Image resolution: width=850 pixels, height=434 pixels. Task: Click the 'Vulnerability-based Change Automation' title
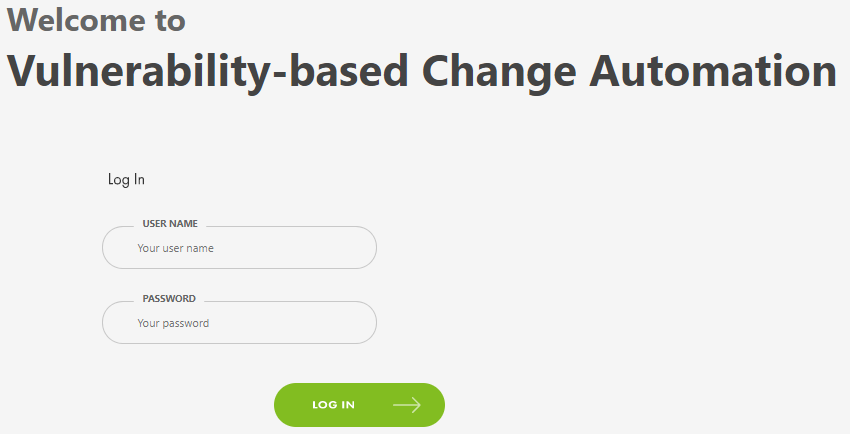[x=421, y=71]
